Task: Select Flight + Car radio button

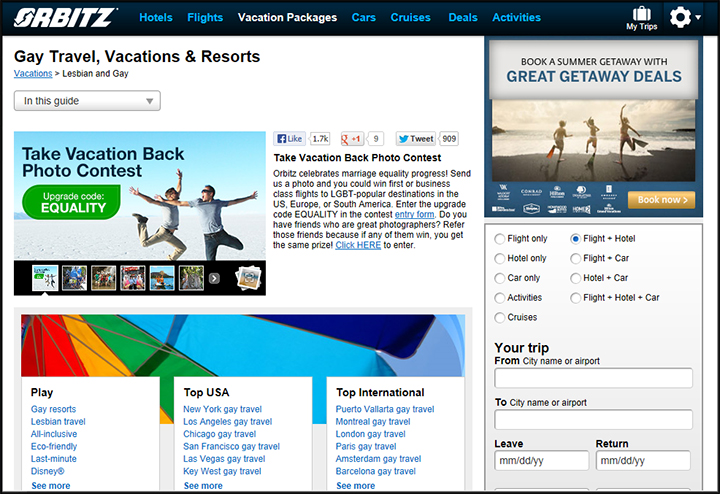Action: pyautogui.click(x=575, y=259)
